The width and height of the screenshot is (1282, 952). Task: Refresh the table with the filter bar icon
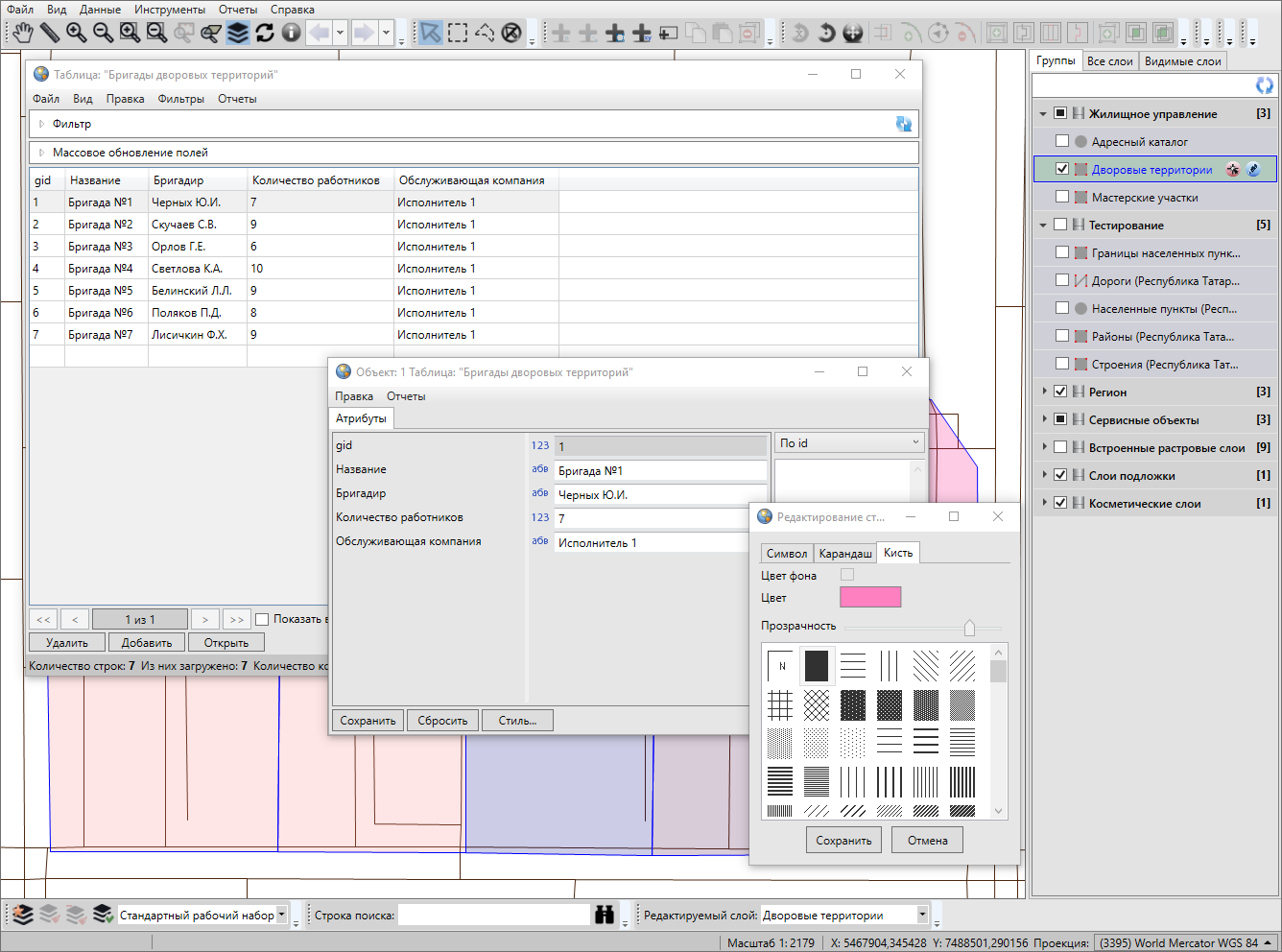(x=903, y=124)
